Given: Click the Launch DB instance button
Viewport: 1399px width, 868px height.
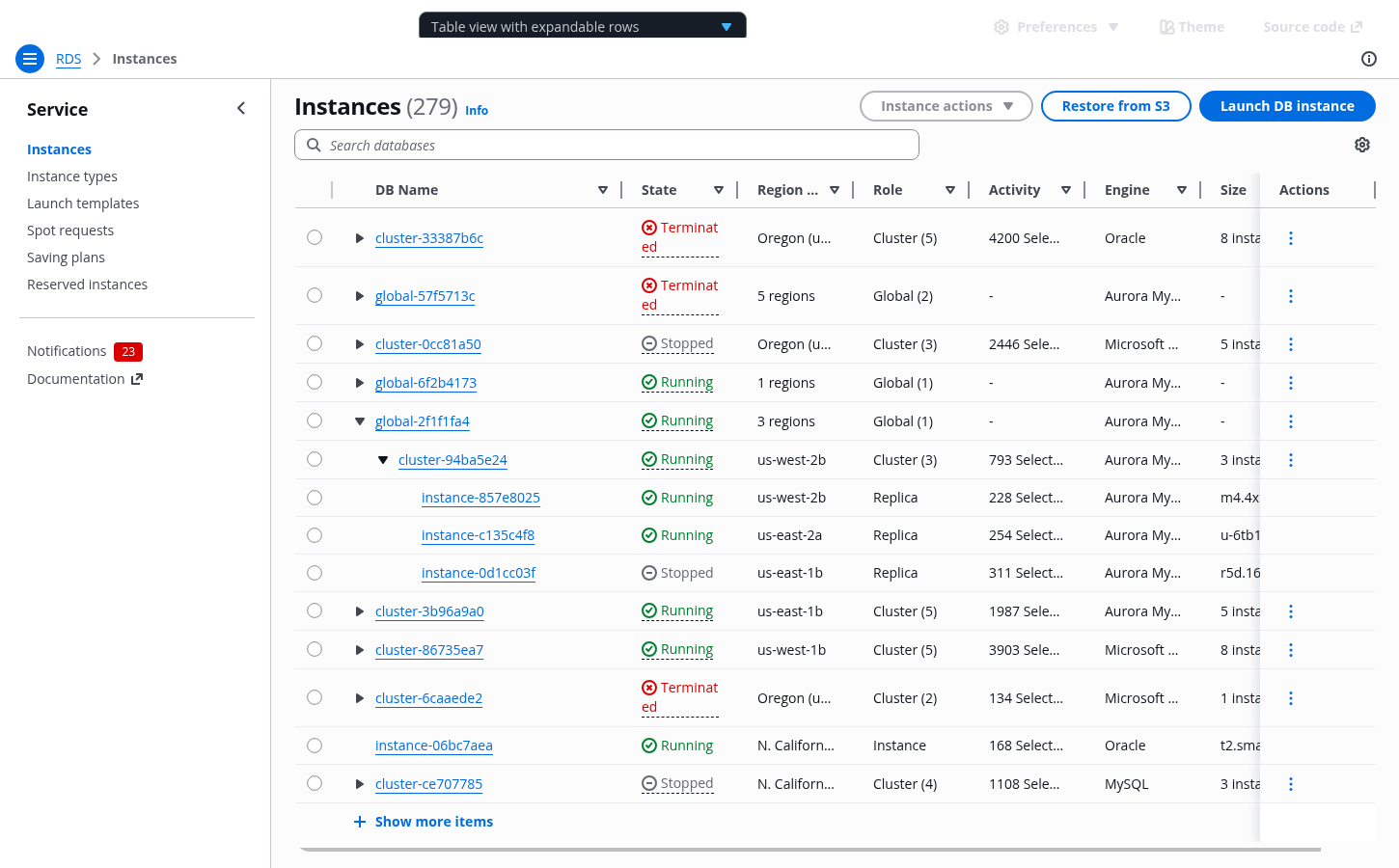Looking at the screenshot, I should pos(1286,106).
